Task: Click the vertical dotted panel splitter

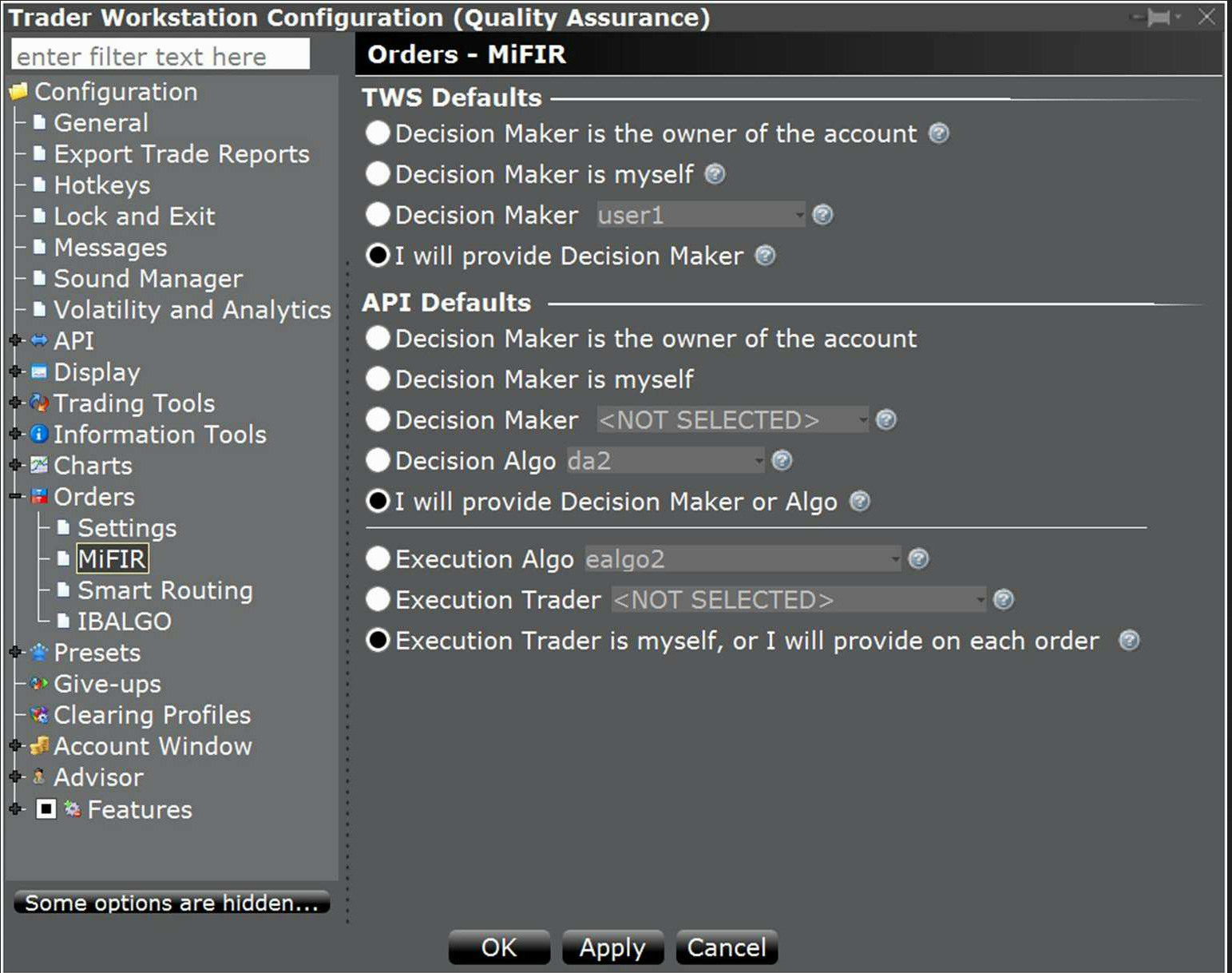Action: 347,591
